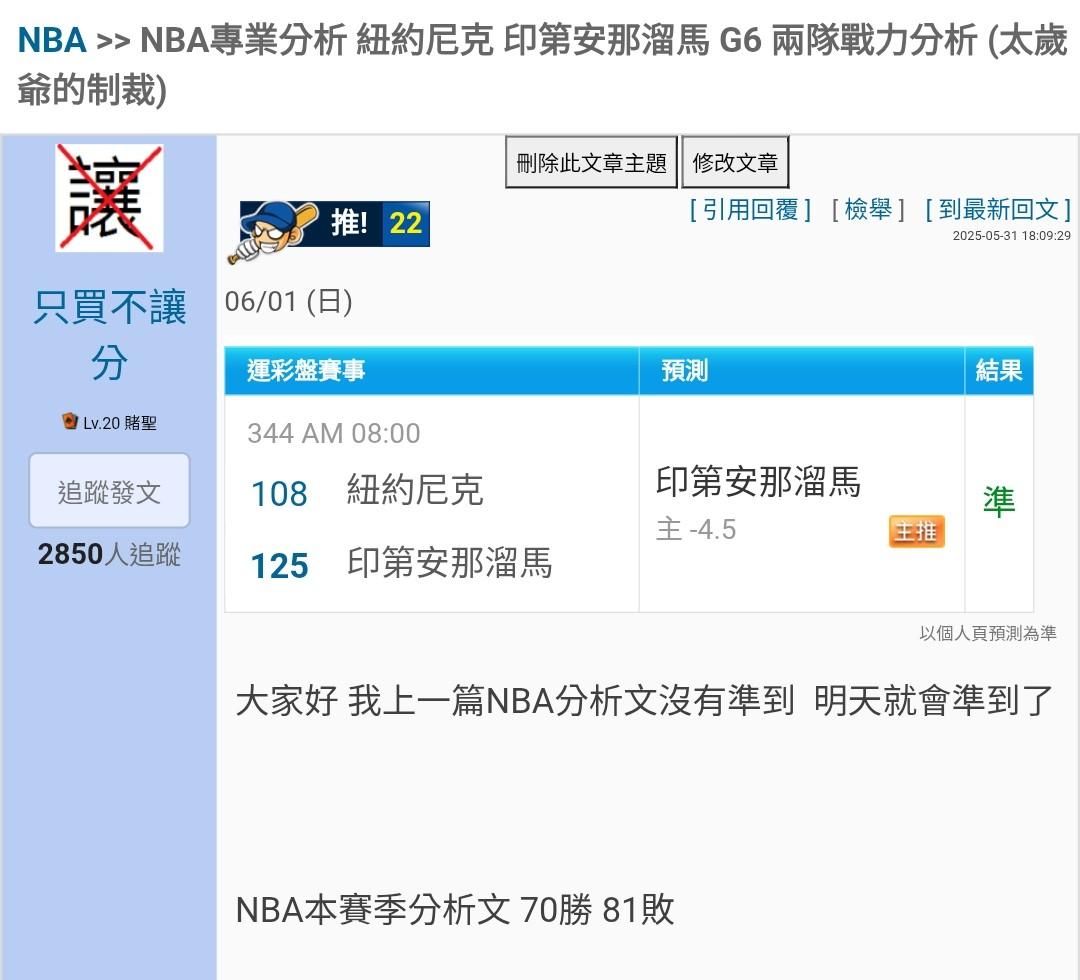Click the green 準 result mark
Screen dimensions: 1080x980
tap(999, 501)
